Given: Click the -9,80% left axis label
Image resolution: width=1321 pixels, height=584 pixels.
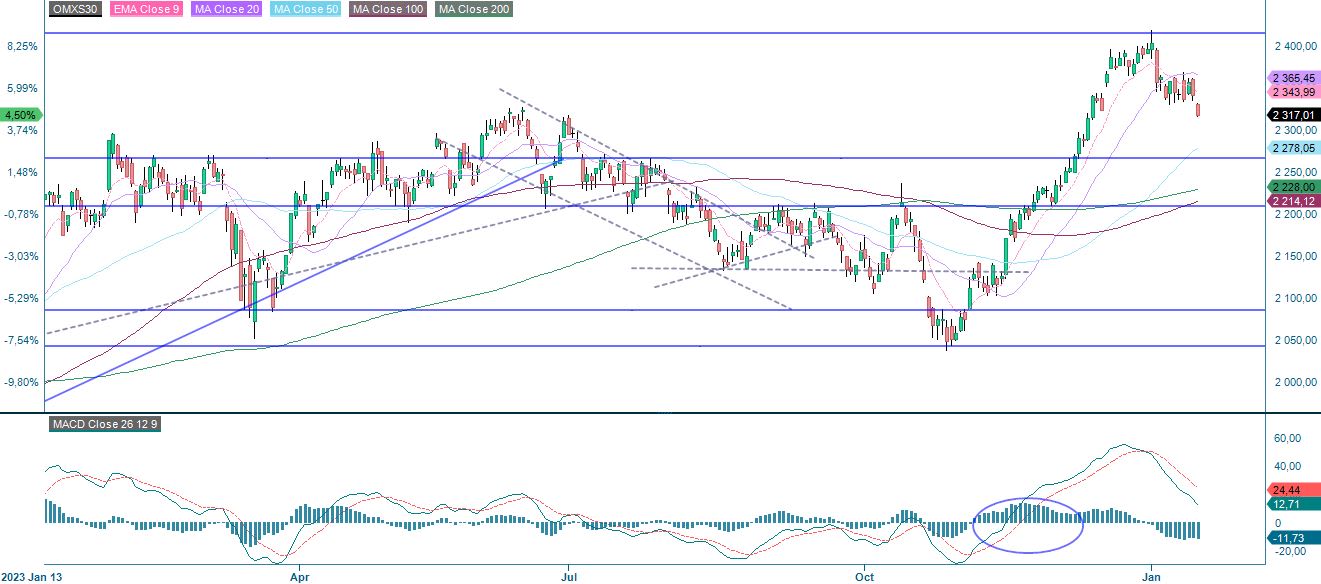Looking at the screenshot, I should [22, 382].
